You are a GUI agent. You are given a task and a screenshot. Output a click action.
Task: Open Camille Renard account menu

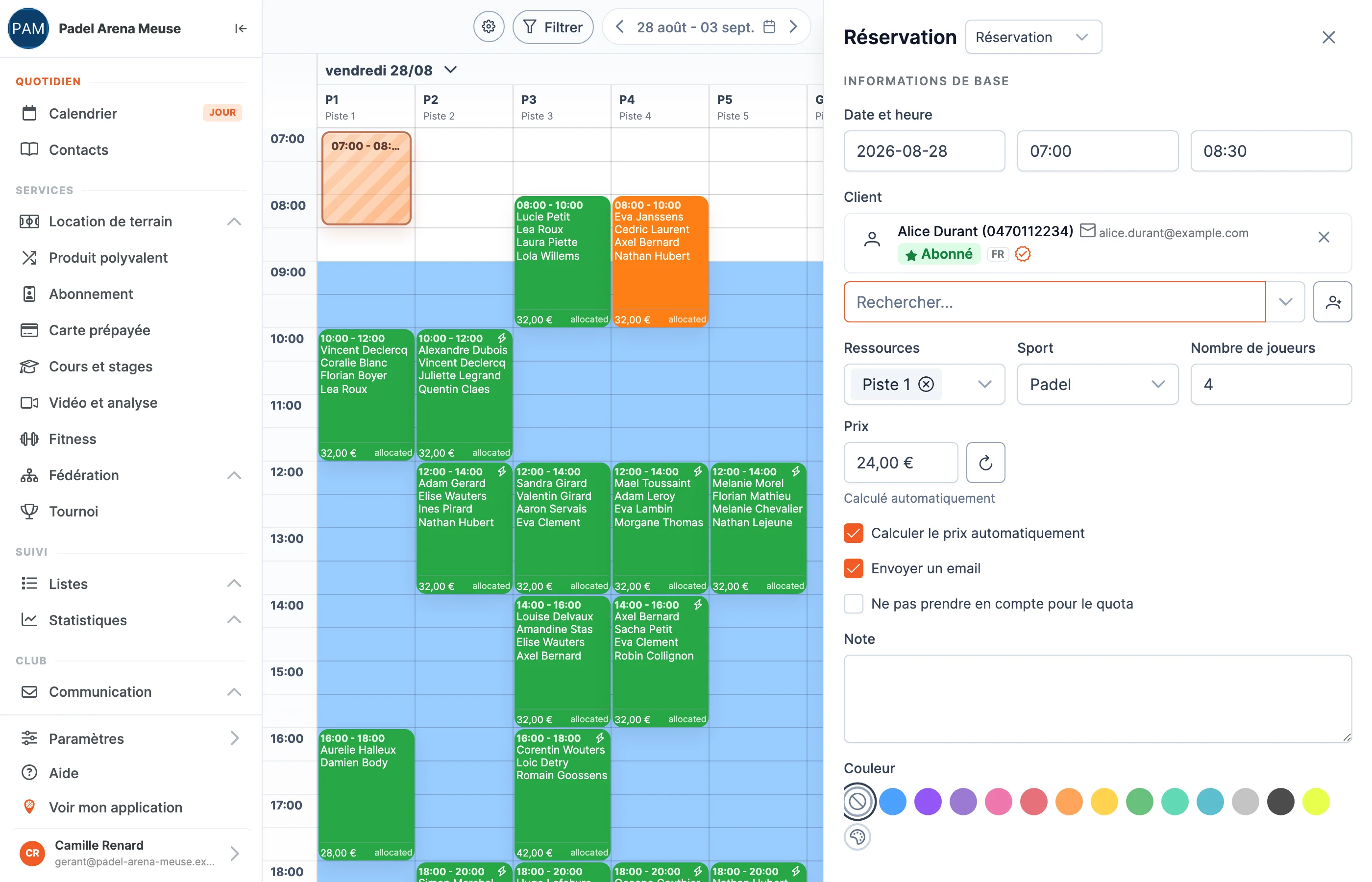pos(130,853)
